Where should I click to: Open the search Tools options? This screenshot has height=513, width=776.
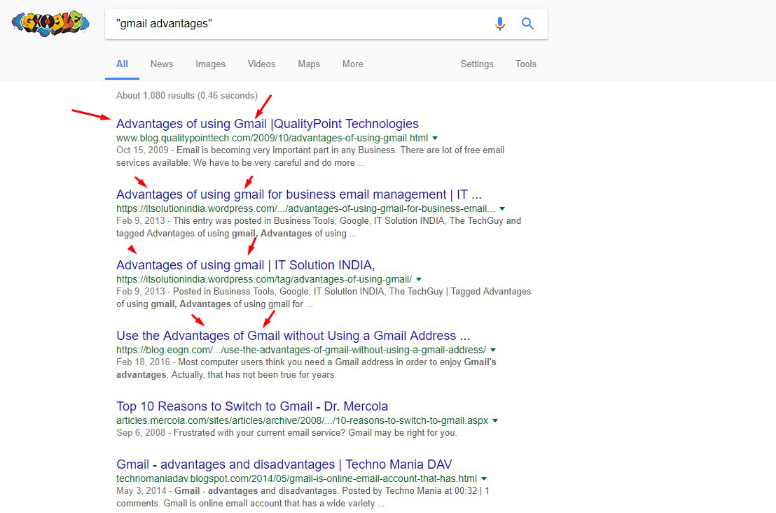(526, 64)
